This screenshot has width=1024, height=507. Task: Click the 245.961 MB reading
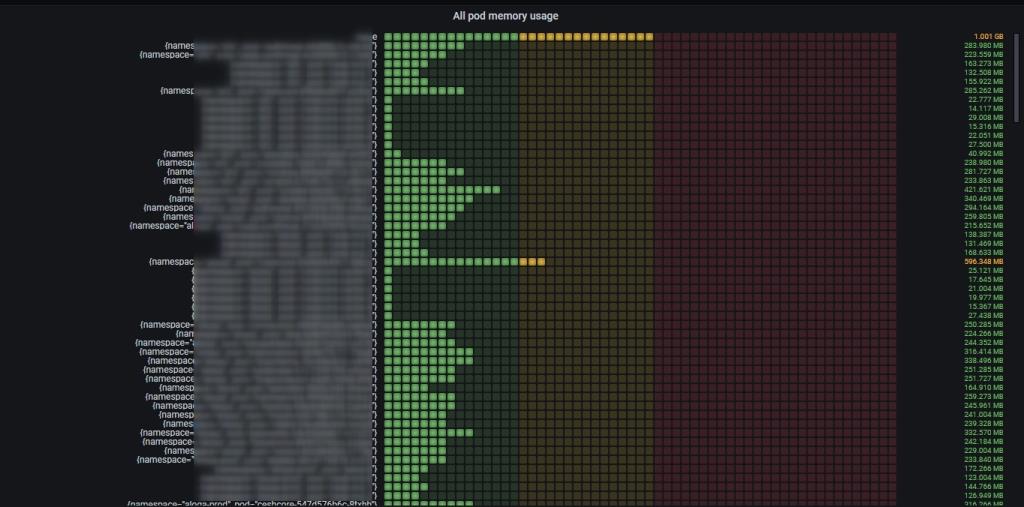click(984, 405)
